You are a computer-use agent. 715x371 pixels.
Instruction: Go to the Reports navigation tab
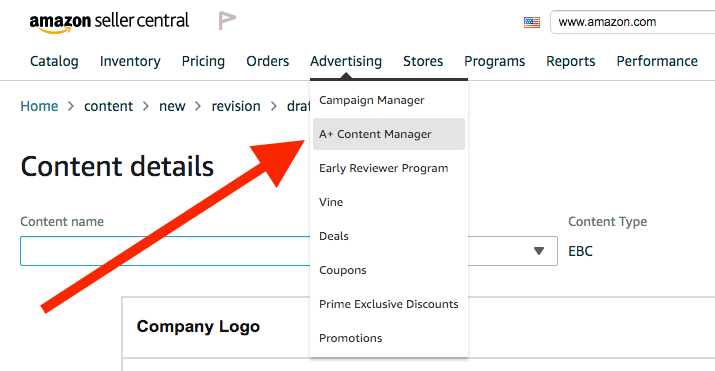click(570, 61)
